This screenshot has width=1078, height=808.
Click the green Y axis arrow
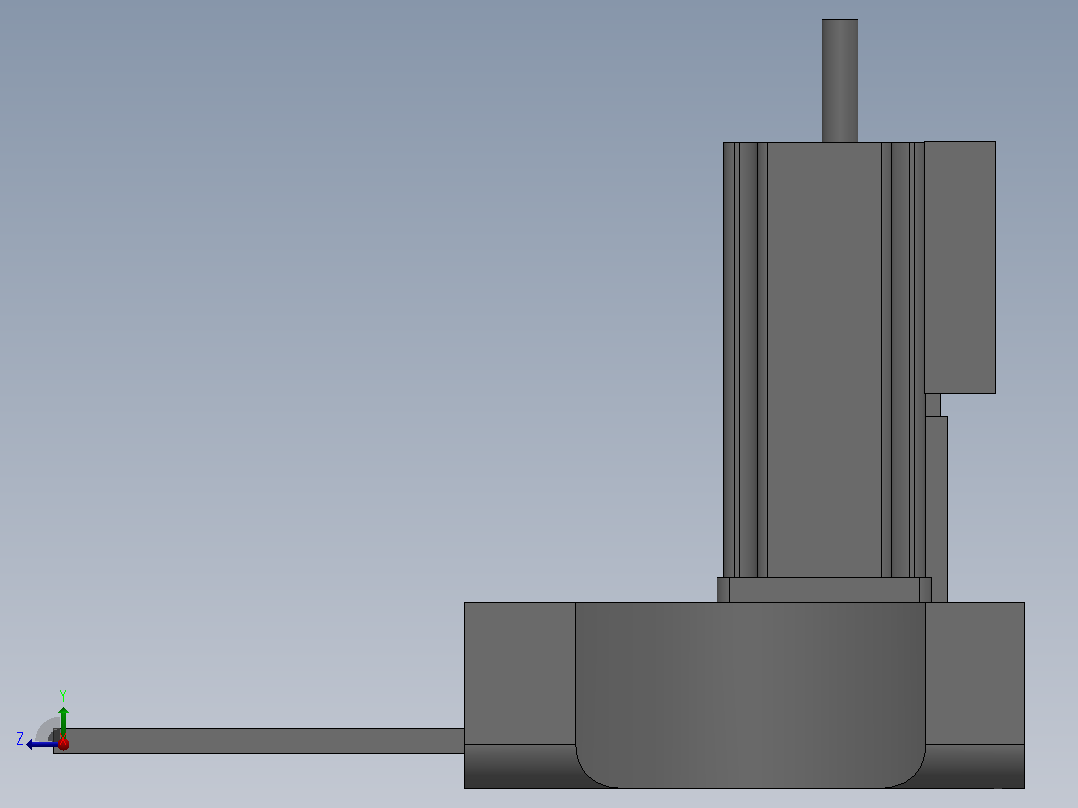pyautogui.click(x=63, y=720)
